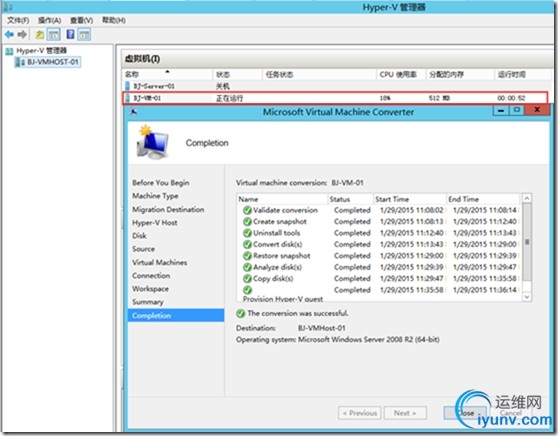Open the Help question mark icon
This screenshot has width=558, height=436.
(x=70, y=34)
